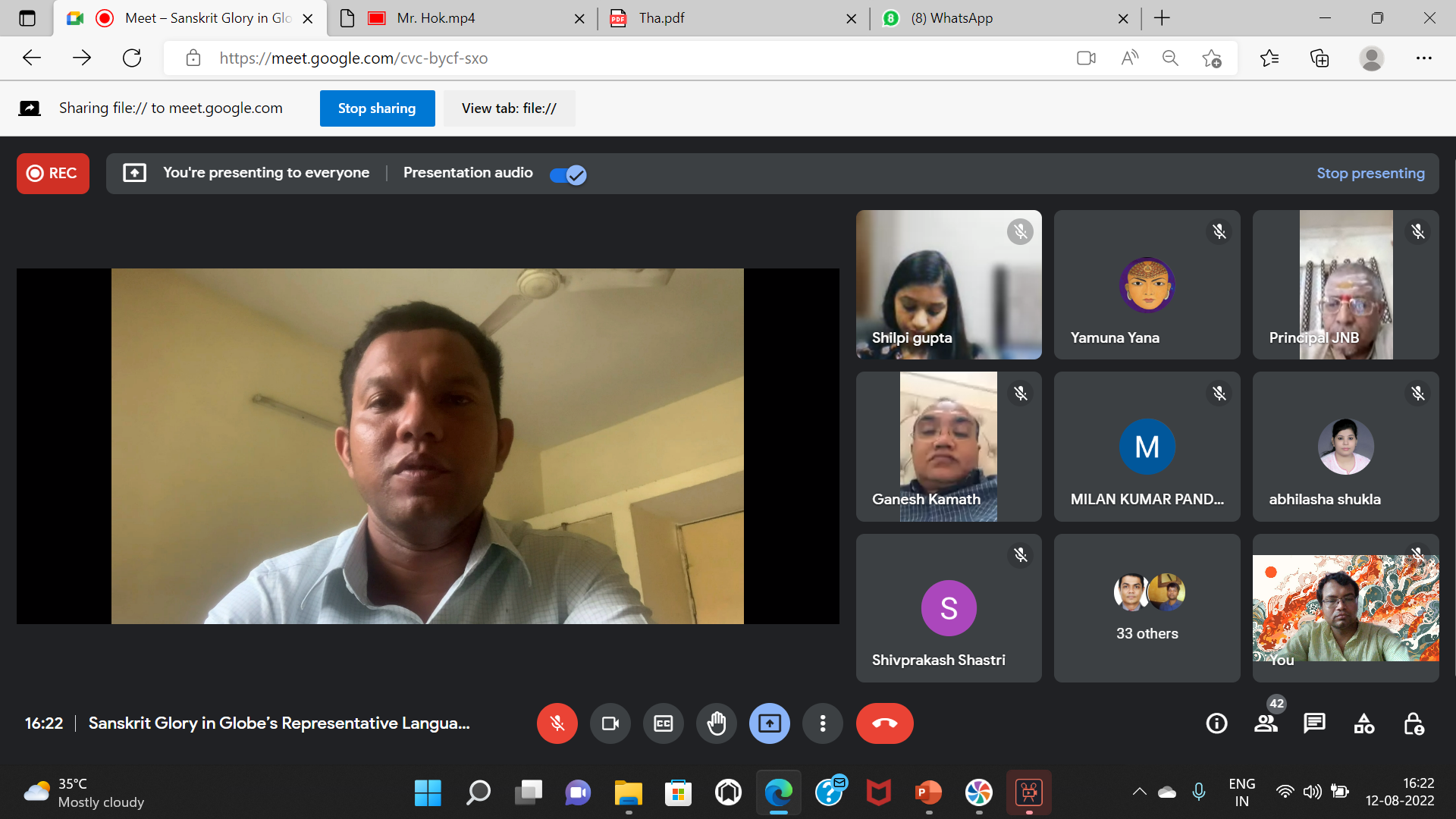The width and height of the screenshot is (1456, 819).
Task: Open more options three-dot menu
Action: click(x=823, y=723)
